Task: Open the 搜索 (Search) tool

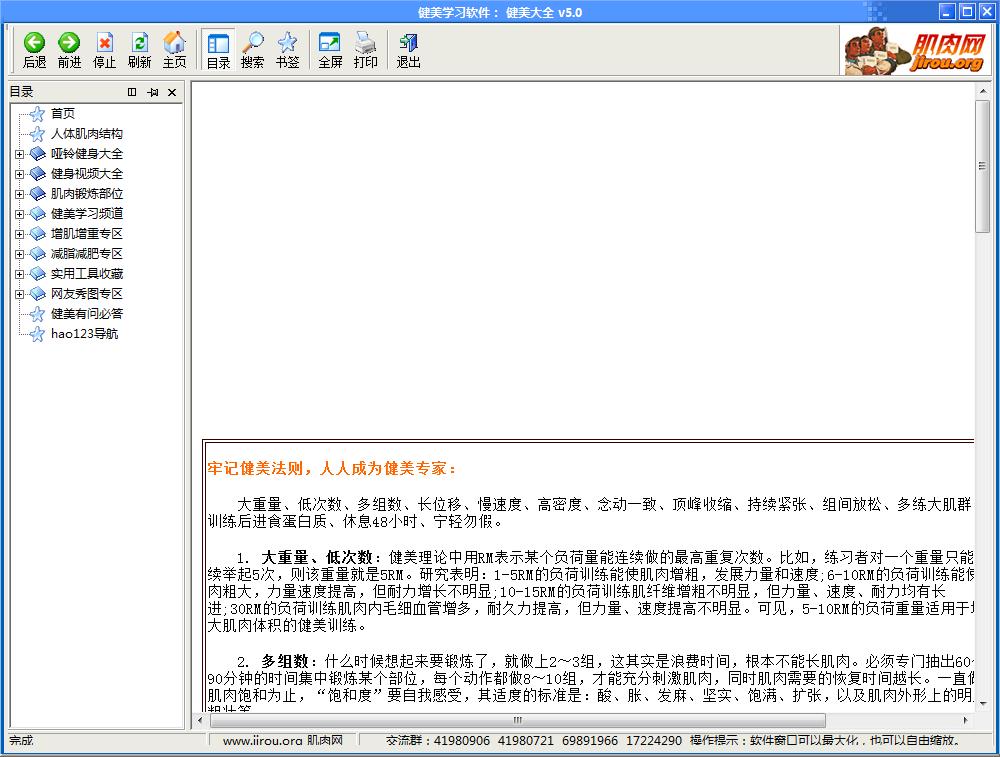Action: (253, 49)
